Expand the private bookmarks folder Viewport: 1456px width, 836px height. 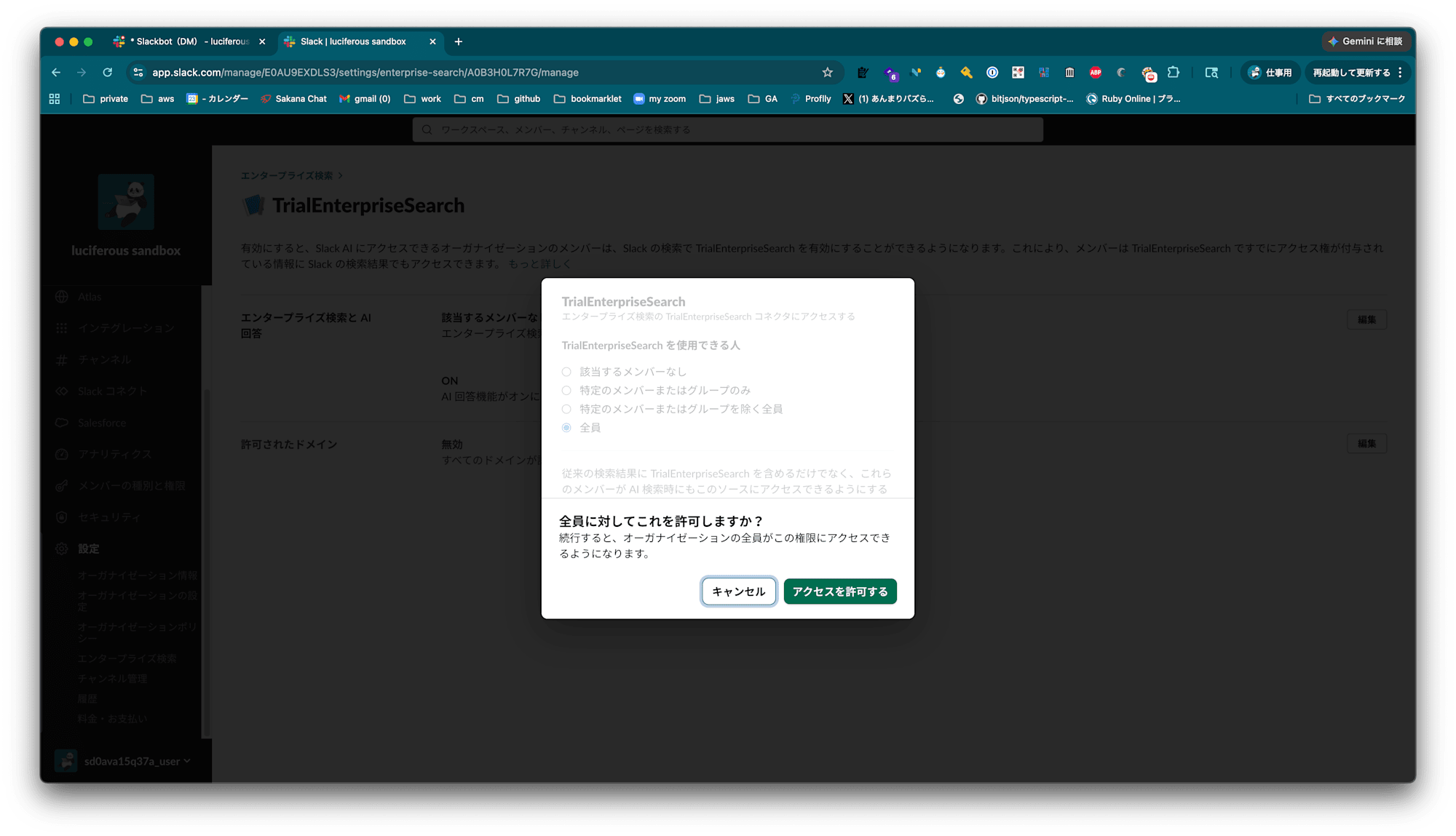pos(106,99)
